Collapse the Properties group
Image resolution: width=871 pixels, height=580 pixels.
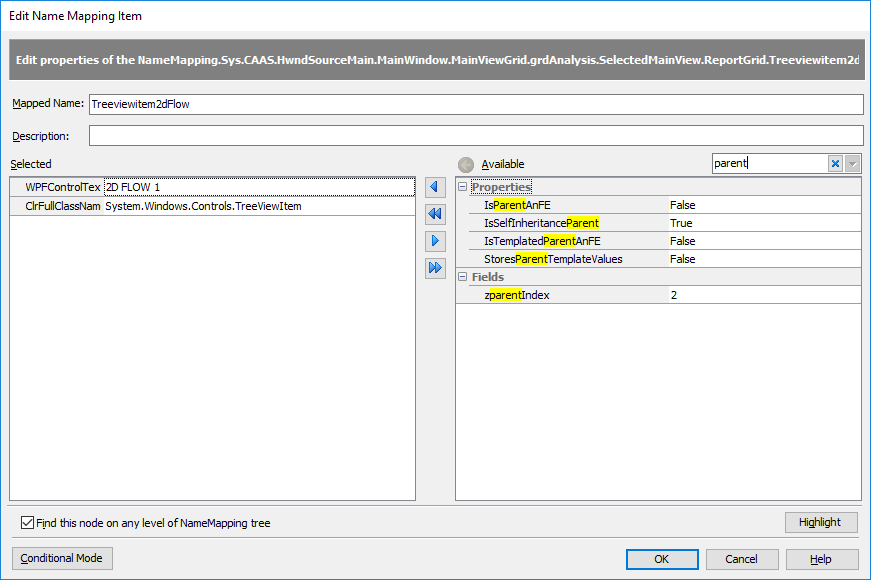[x=463, y=187]
